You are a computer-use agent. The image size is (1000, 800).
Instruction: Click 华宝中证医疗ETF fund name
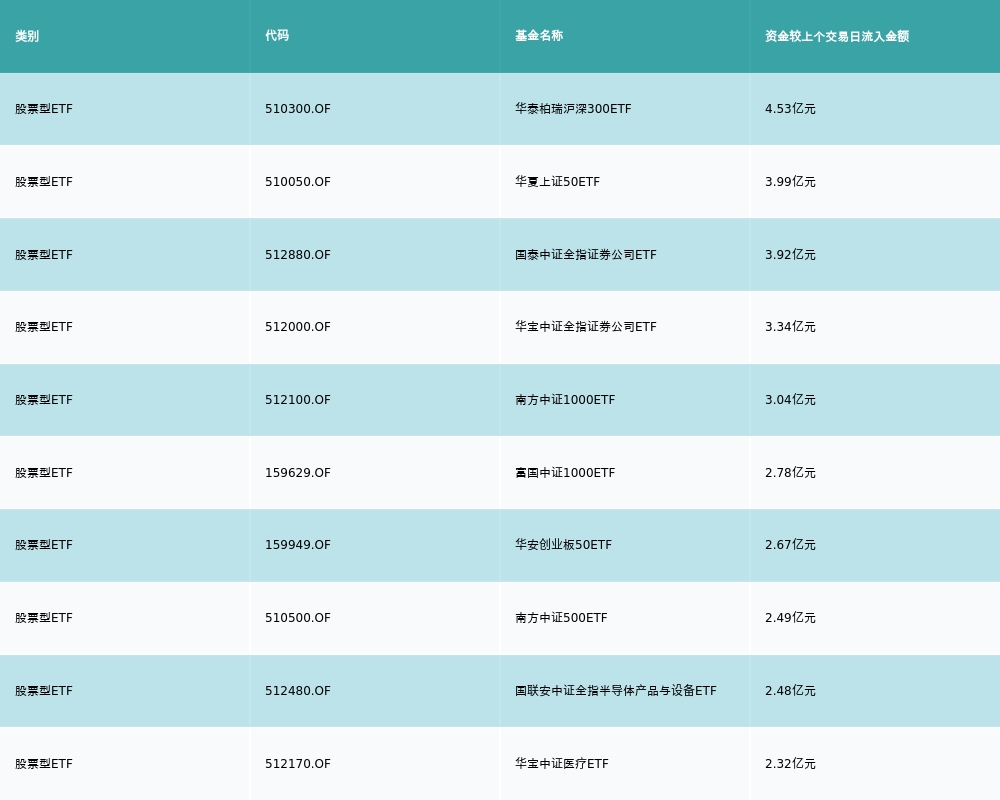pos(562,764)
